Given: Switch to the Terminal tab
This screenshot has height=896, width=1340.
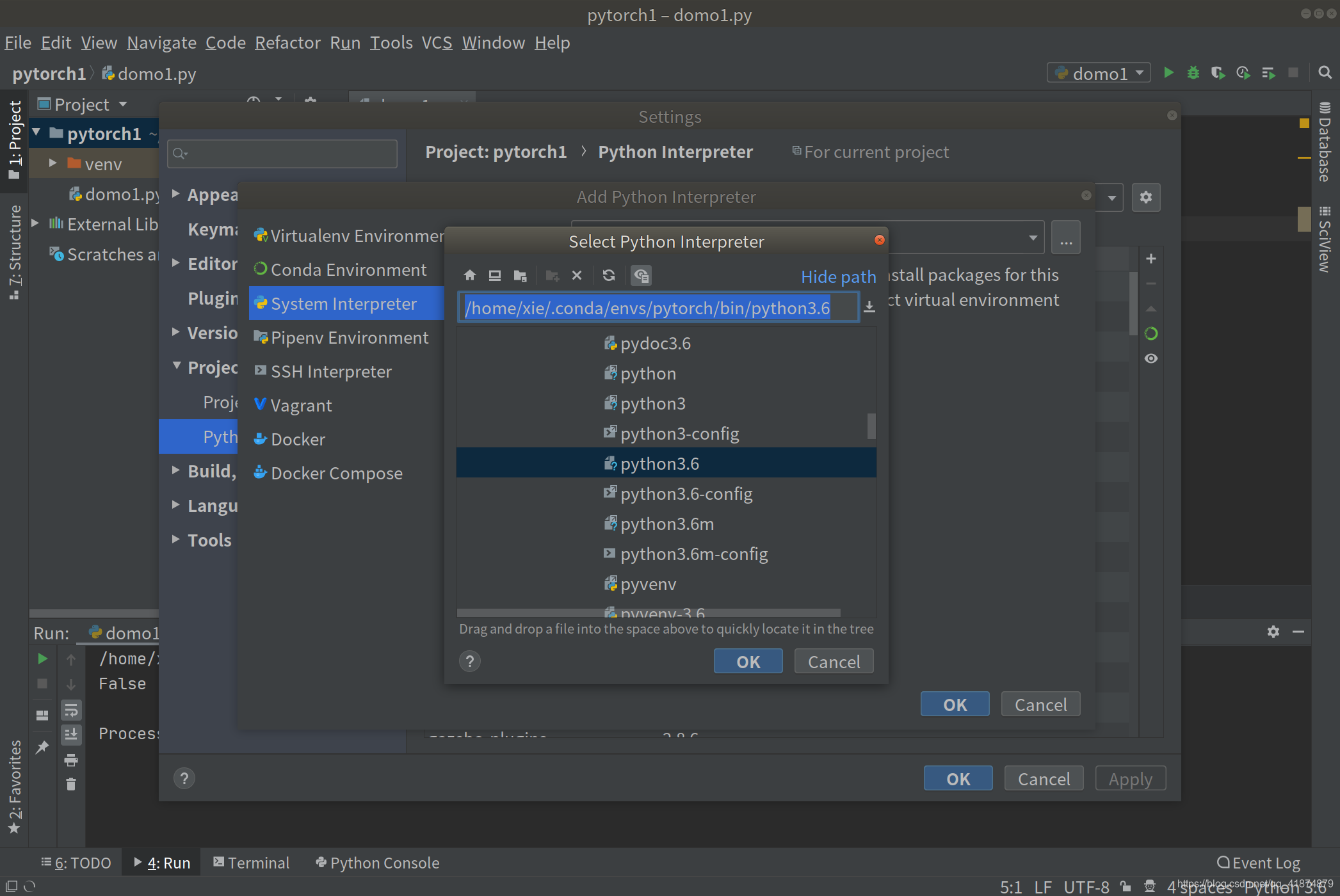Looking at the screenshot, I should (x=252, y=863).
